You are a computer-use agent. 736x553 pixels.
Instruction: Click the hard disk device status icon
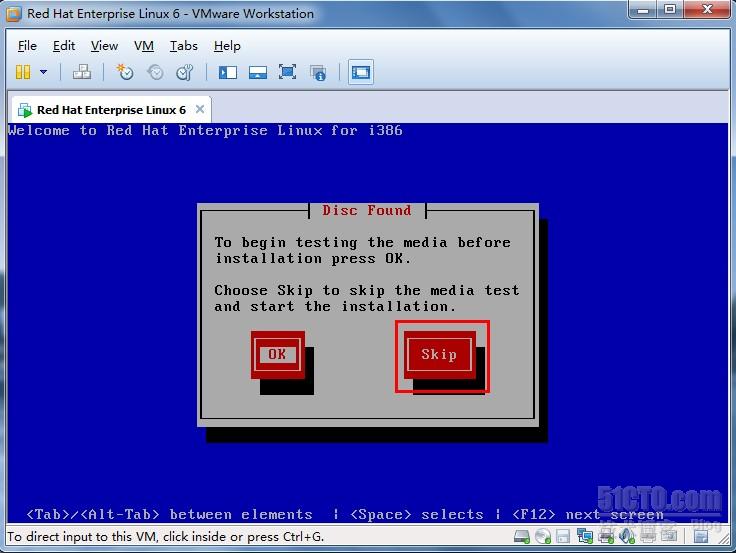(521, 537)
